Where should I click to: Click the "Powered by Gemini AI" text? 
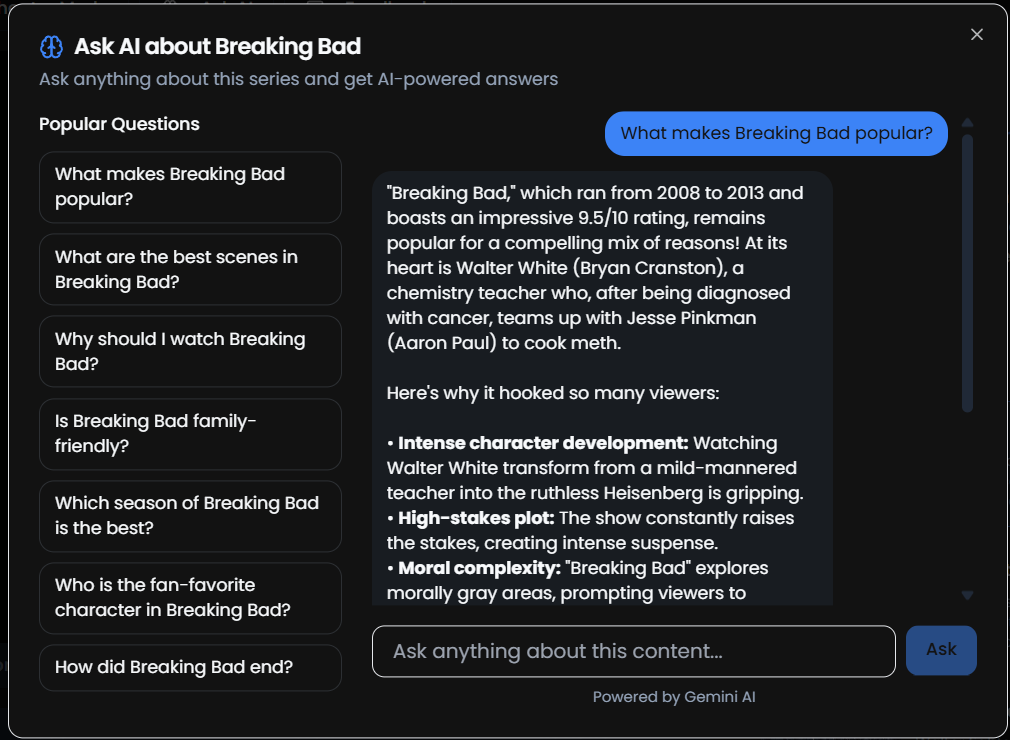pyautogui.click(x=674, y=697)
